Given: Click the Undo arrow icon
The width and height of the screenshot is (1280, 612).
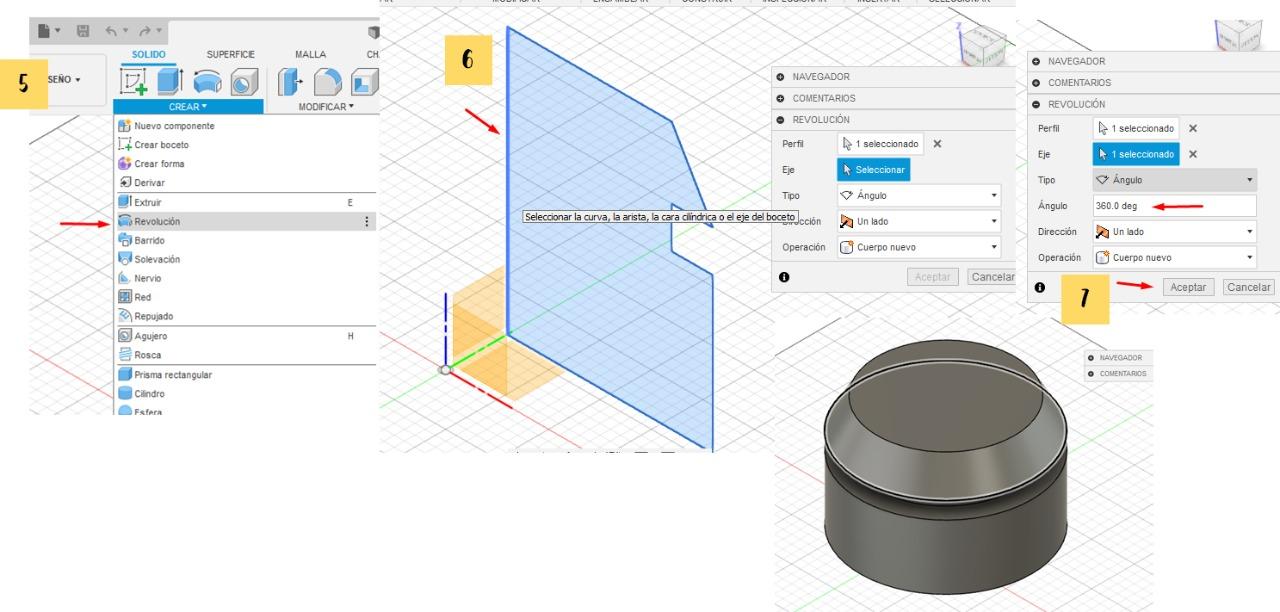Looking at the screenshot, I should point(113,31).
